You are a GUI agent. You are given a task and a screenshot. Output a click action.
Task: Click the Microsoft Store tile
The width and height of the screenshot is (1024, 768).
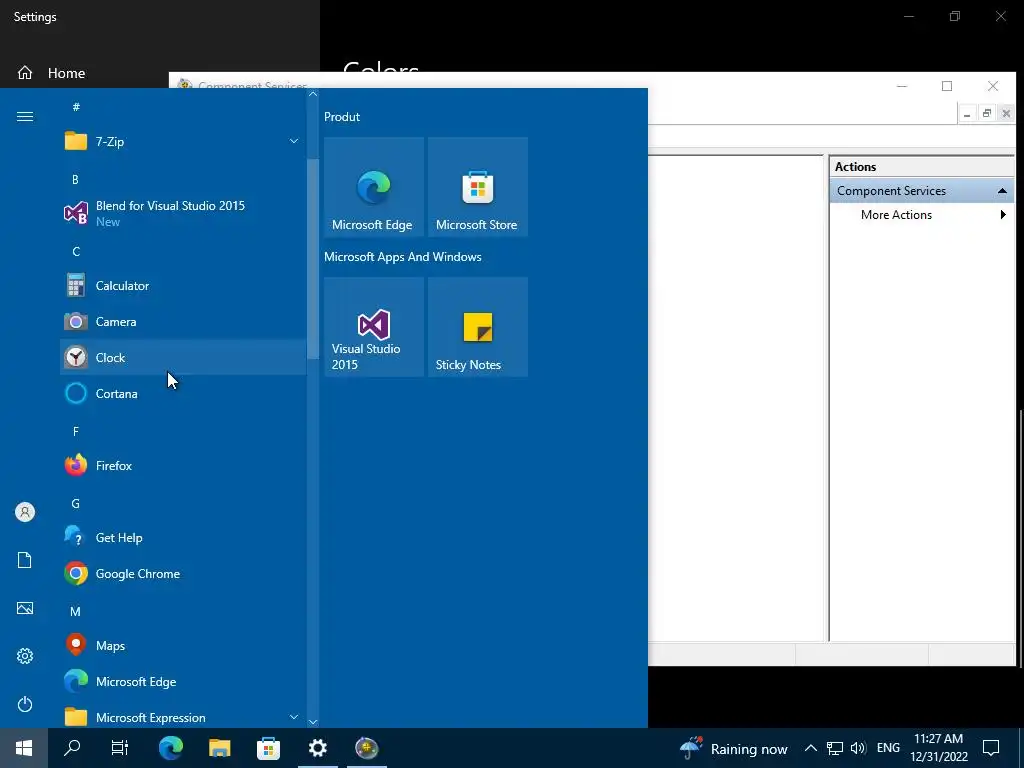point(477,187)
